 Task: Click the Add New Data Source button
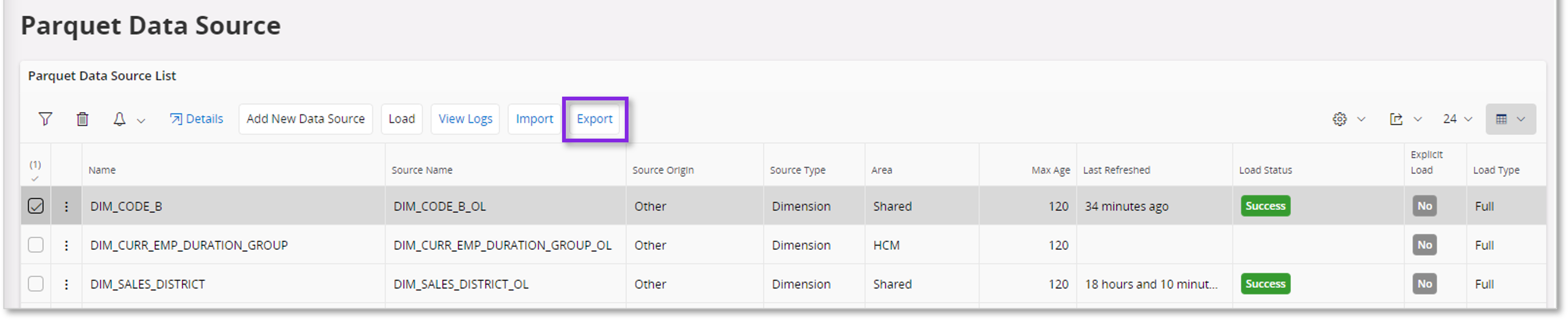click(306, 119)
